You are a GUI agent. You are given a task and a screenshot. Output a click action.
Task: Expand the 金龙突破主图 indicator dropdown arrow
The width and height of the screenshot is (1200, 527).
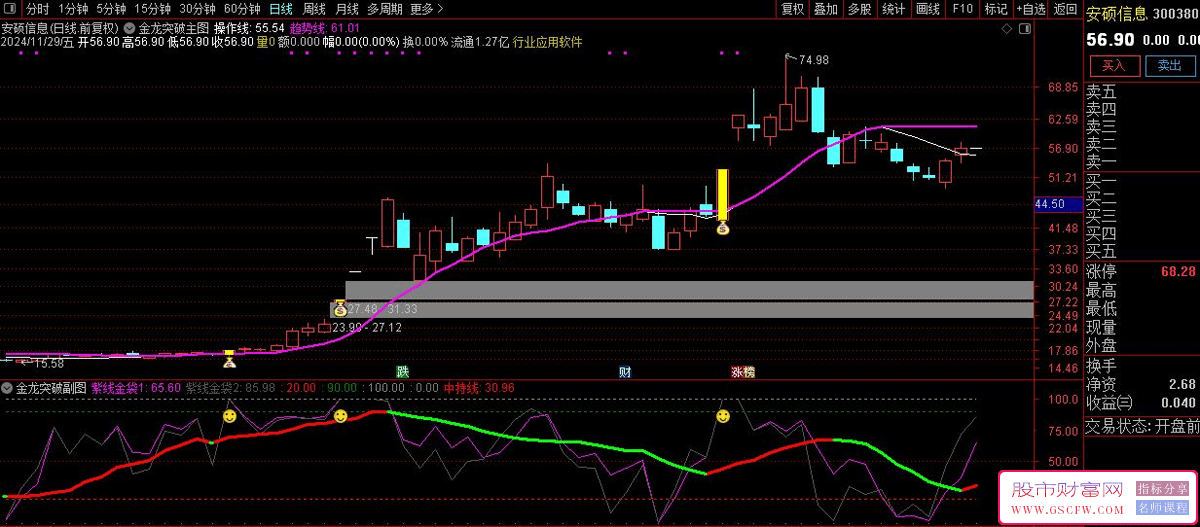click(130, 28)
